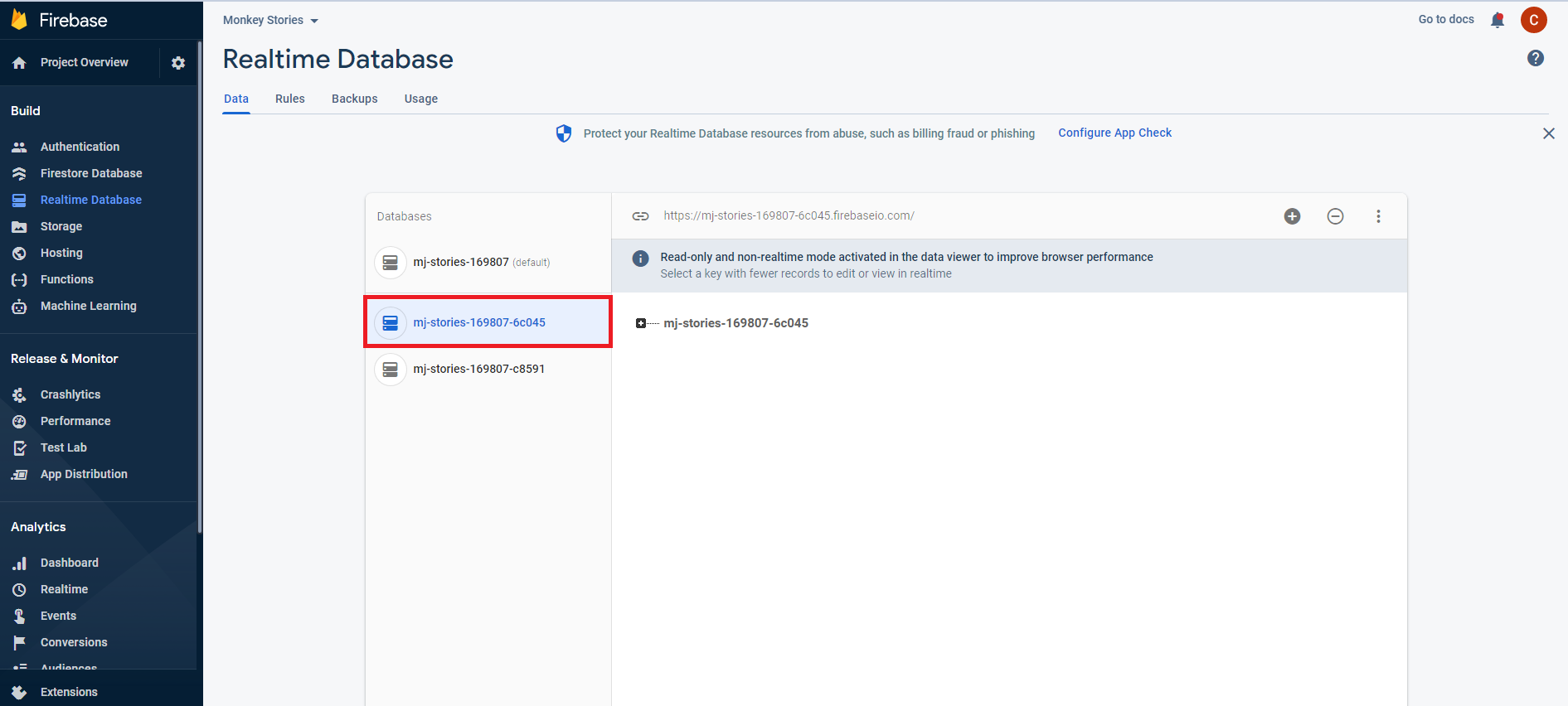The image size is (1568, 706).
Task: Click the add child plus icon
Action: click(1292, 216)
